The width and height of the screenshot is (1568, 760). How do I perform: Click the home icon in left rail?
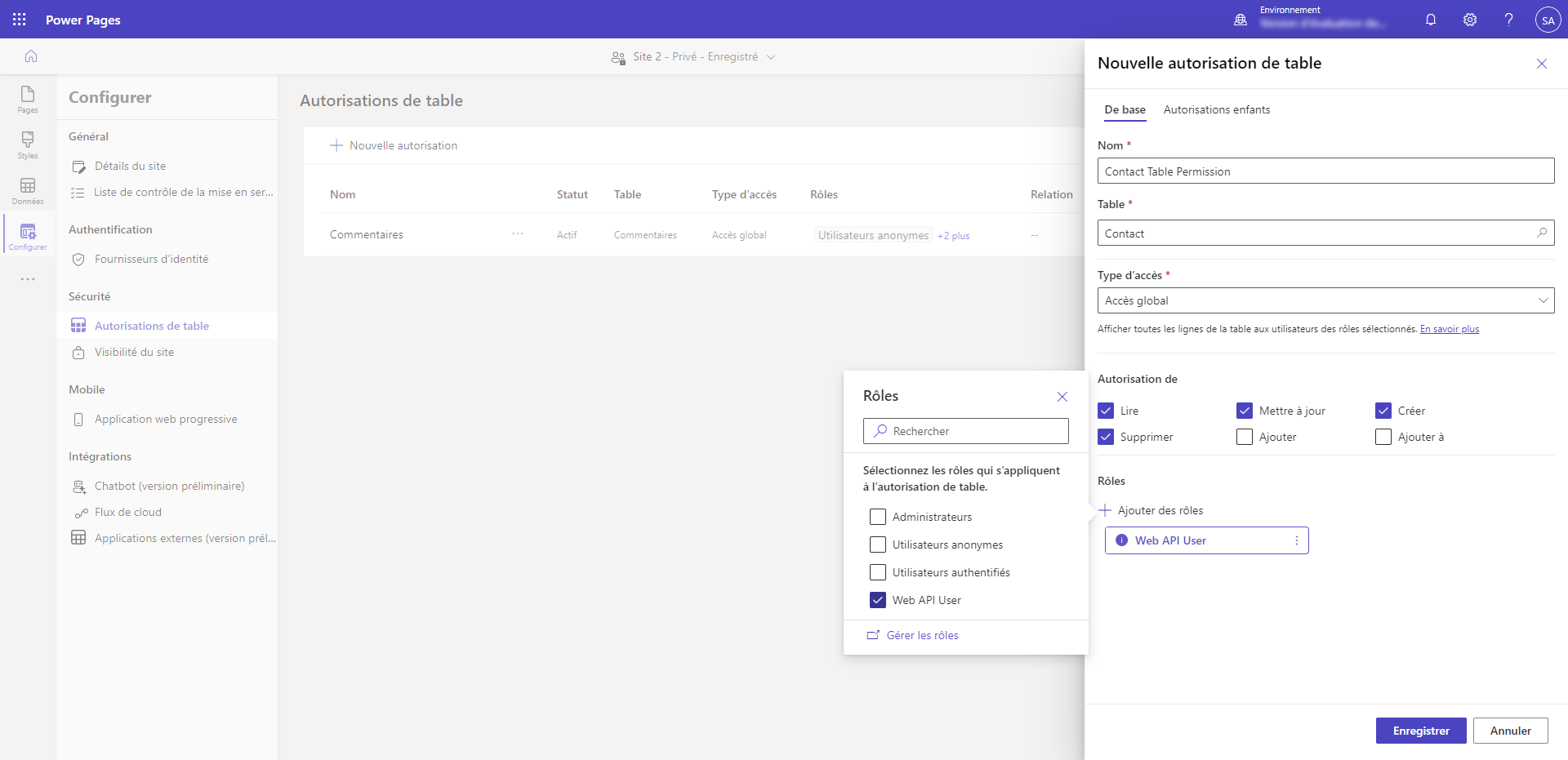[31, 56]
